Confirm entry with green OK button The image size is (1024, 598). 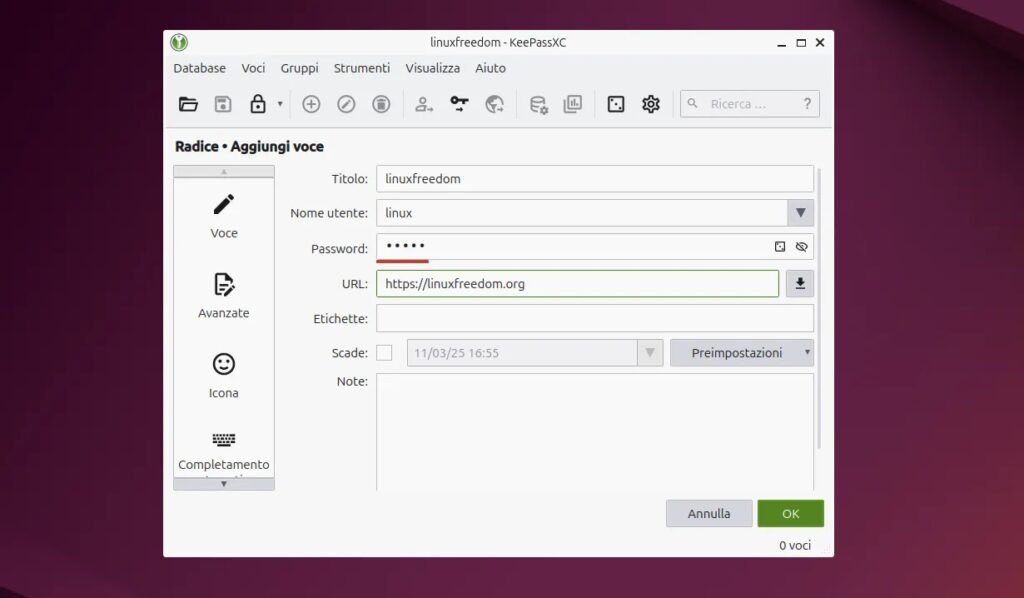click(x=790, y=514)
